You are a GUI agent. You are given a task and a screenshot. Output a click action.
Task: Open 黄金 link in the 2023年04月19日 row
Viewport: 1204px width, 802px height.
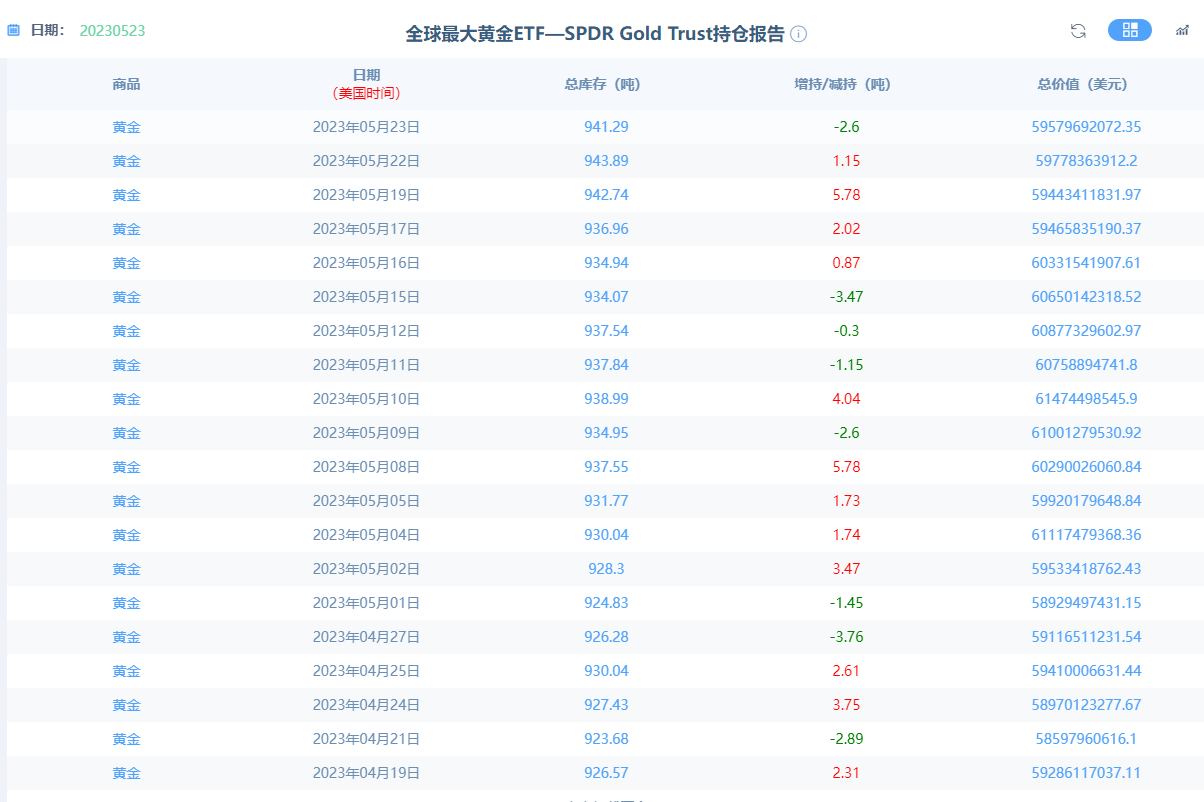click(127, 772)
